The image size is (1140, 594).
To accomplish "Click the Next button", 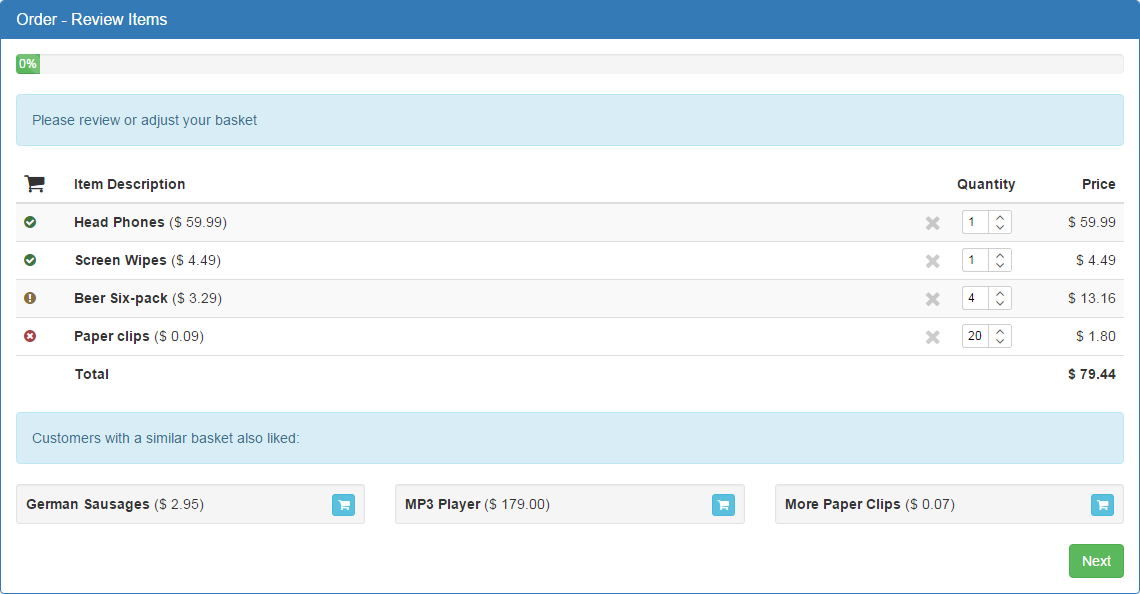I will tap(1096, 561).
